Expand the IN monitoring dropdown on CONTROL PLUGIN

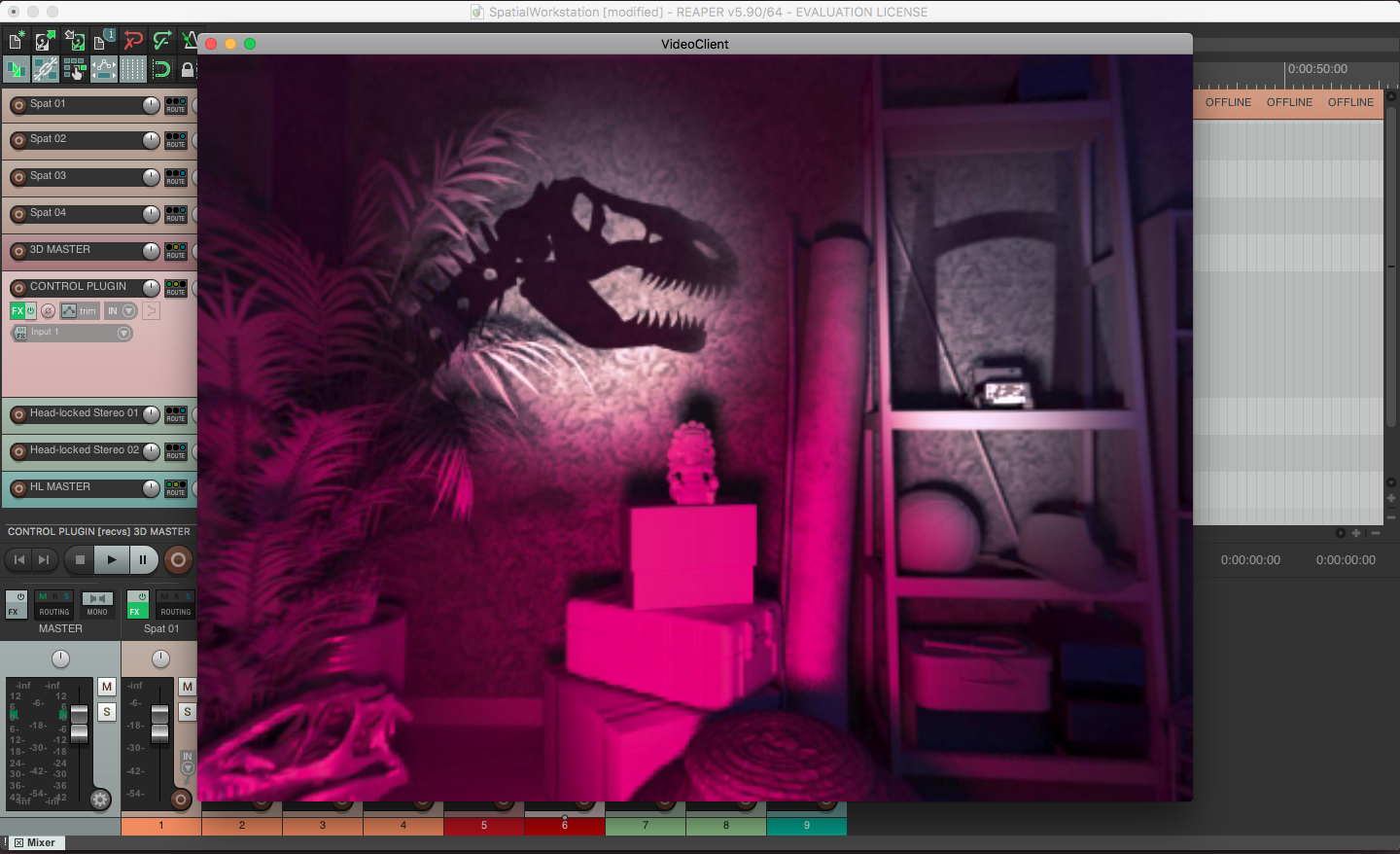click(128, 311)
